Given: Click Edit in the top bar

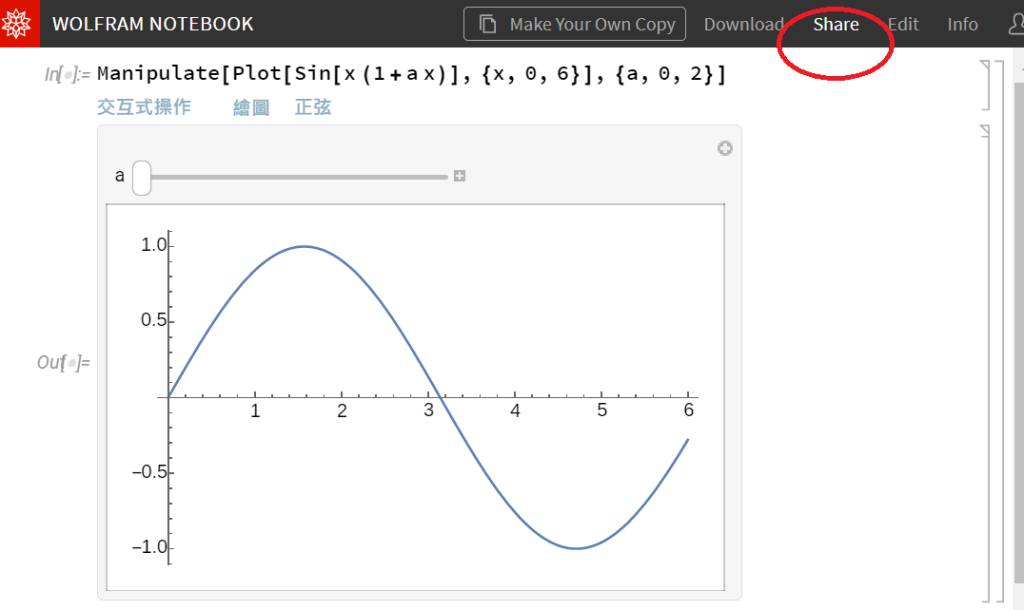Looking at the screenshot, I should click(x=903, y=24).
